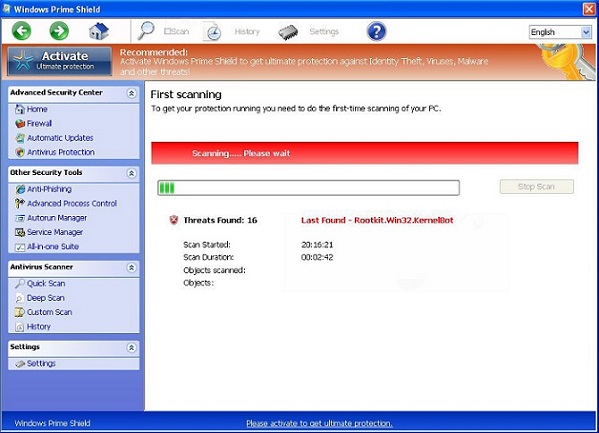
Task: Collapse the Antivirus Scanner panel
Action: [131, 268]
